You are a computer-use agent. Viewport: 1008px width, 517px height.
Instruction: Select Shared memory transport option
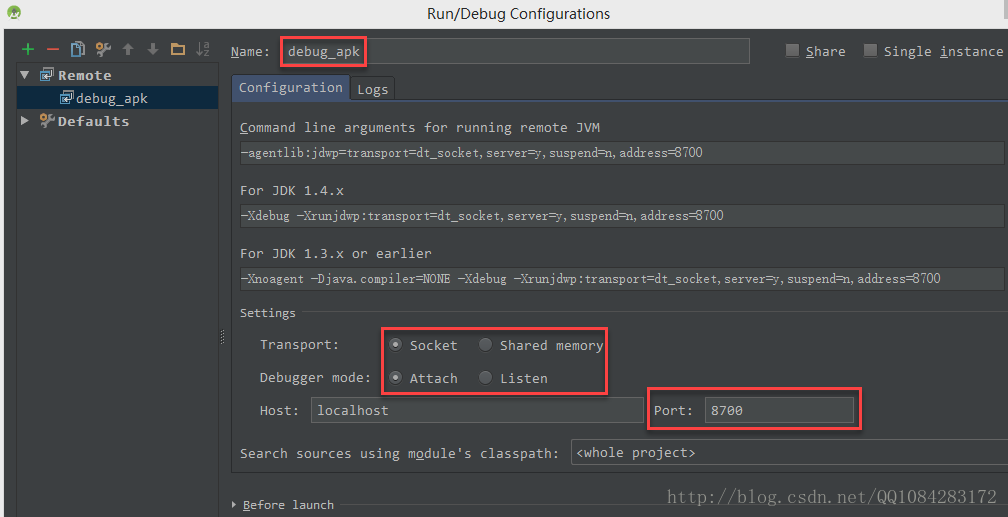(485, 345)
